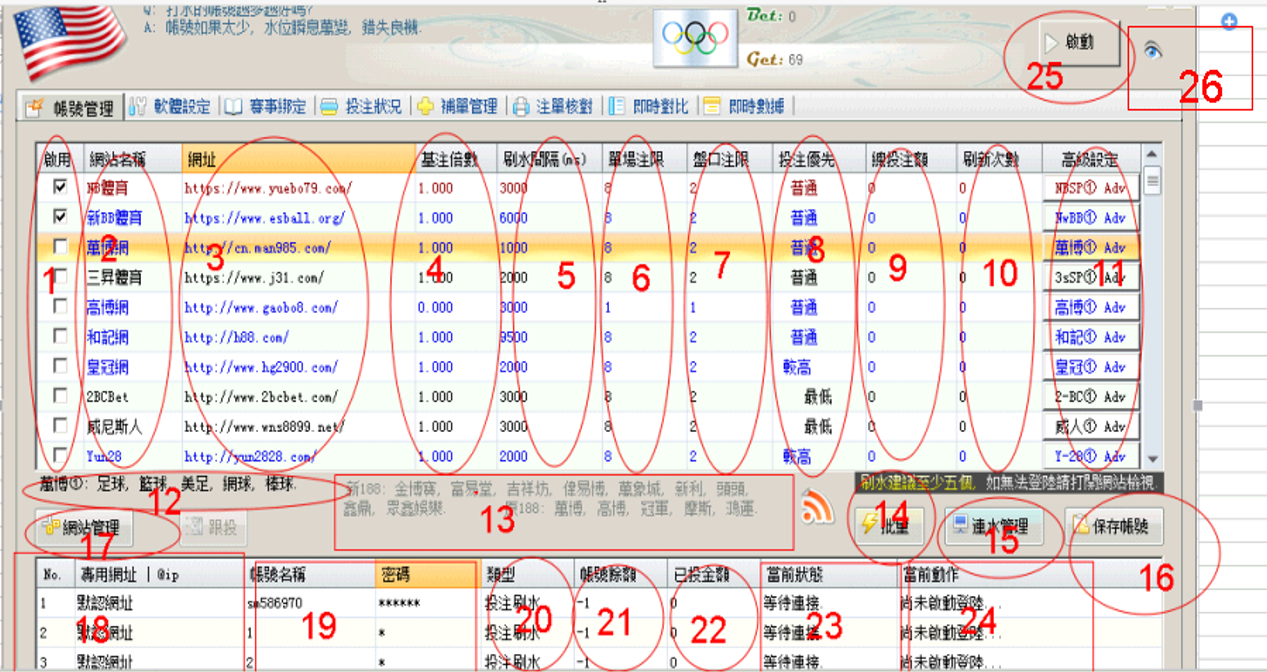
Task: Click the site list scrollbar up arrow
Action: pyautogui.click(x=1152, y=154)
